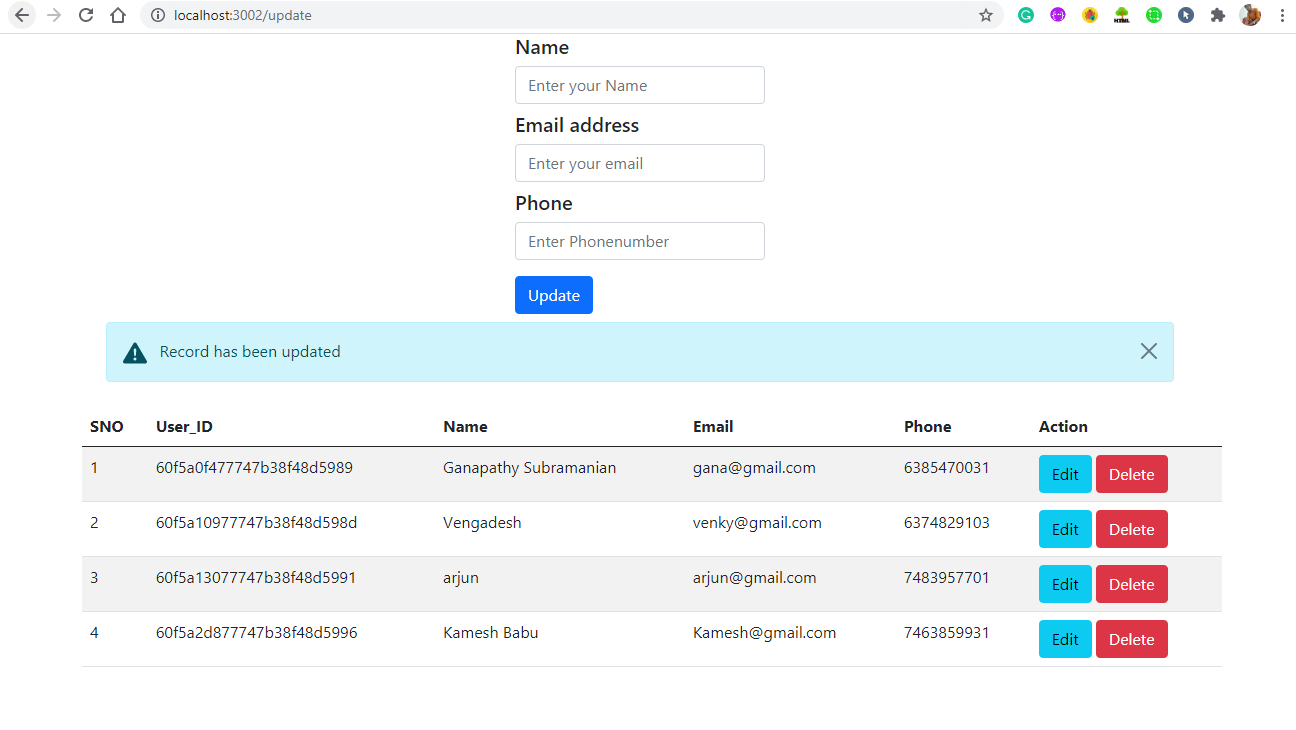
Task: Navigate back to the previous page
Action: pyautogui.click(x=22, y=15)
